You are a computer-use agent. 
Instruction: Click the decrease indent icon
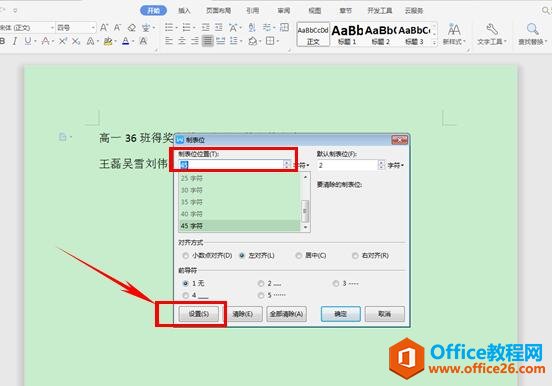(206, 27)
